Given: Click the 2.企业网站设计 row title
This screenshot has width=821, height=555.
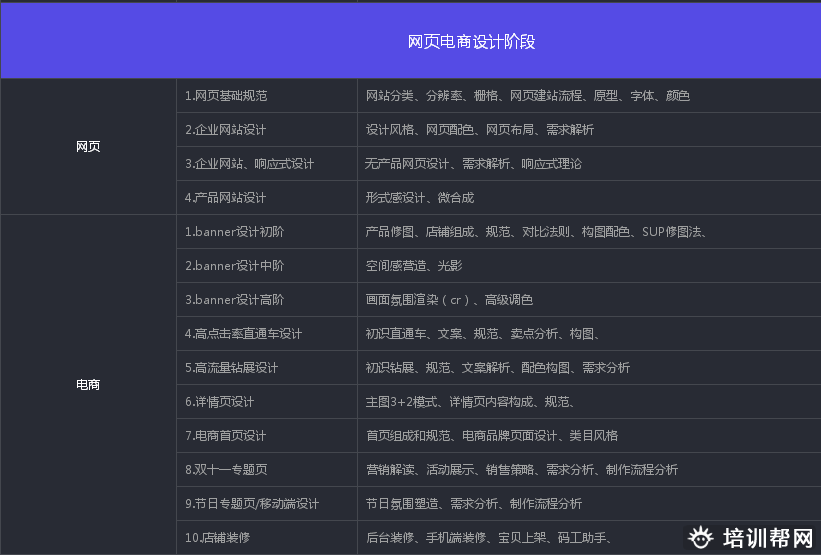Looking at the screenshot, I should 225,130.
